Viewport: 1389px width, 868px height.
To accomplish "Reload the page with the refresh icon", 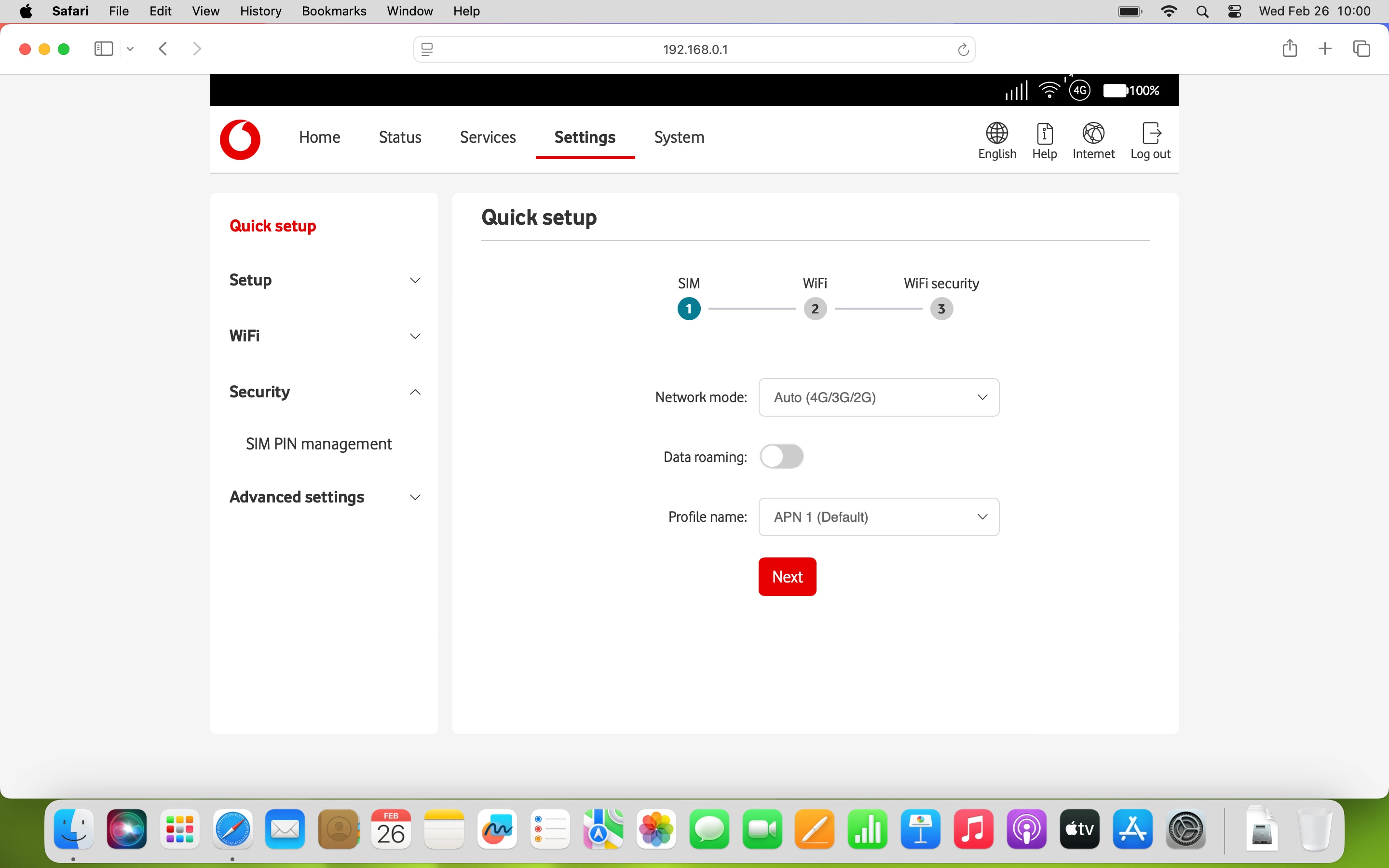I will point(963,49).
